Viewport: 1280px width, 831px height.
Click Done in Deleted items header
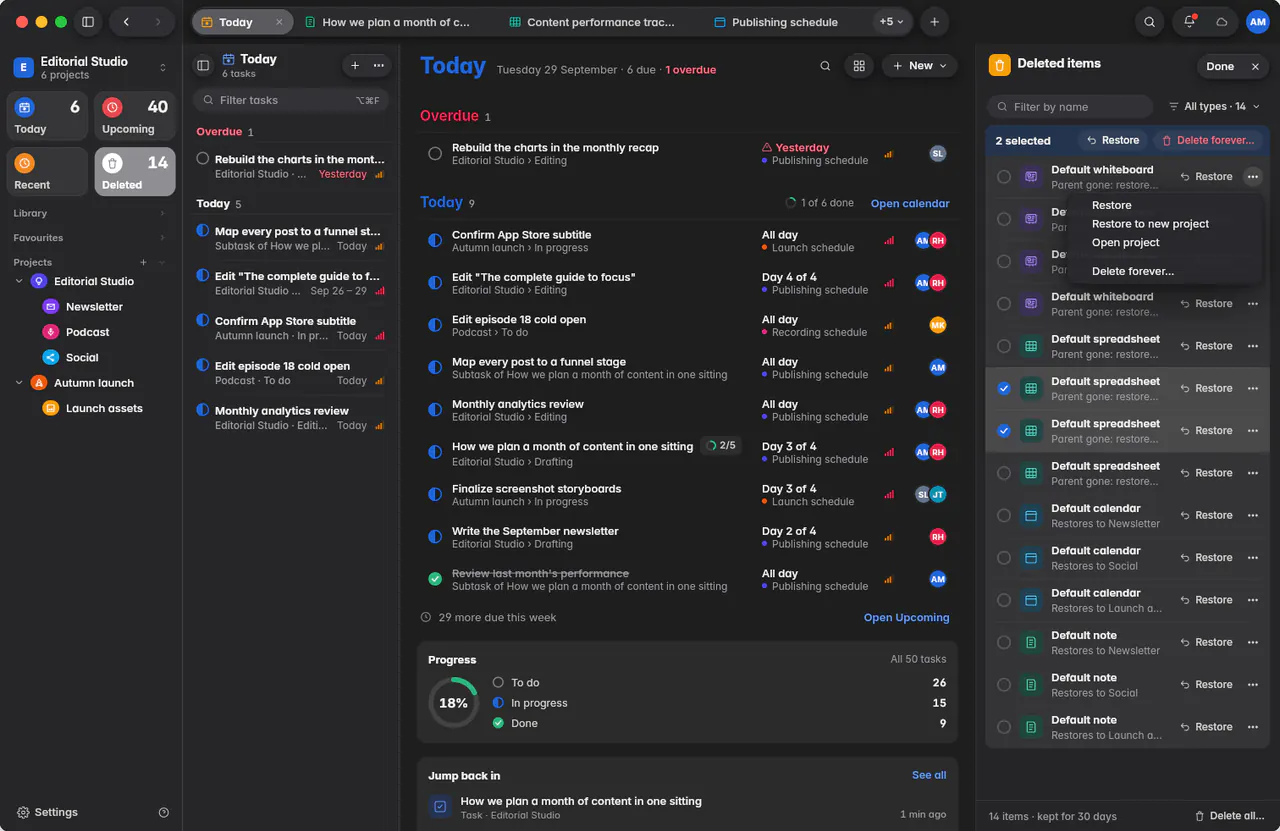1220,67
